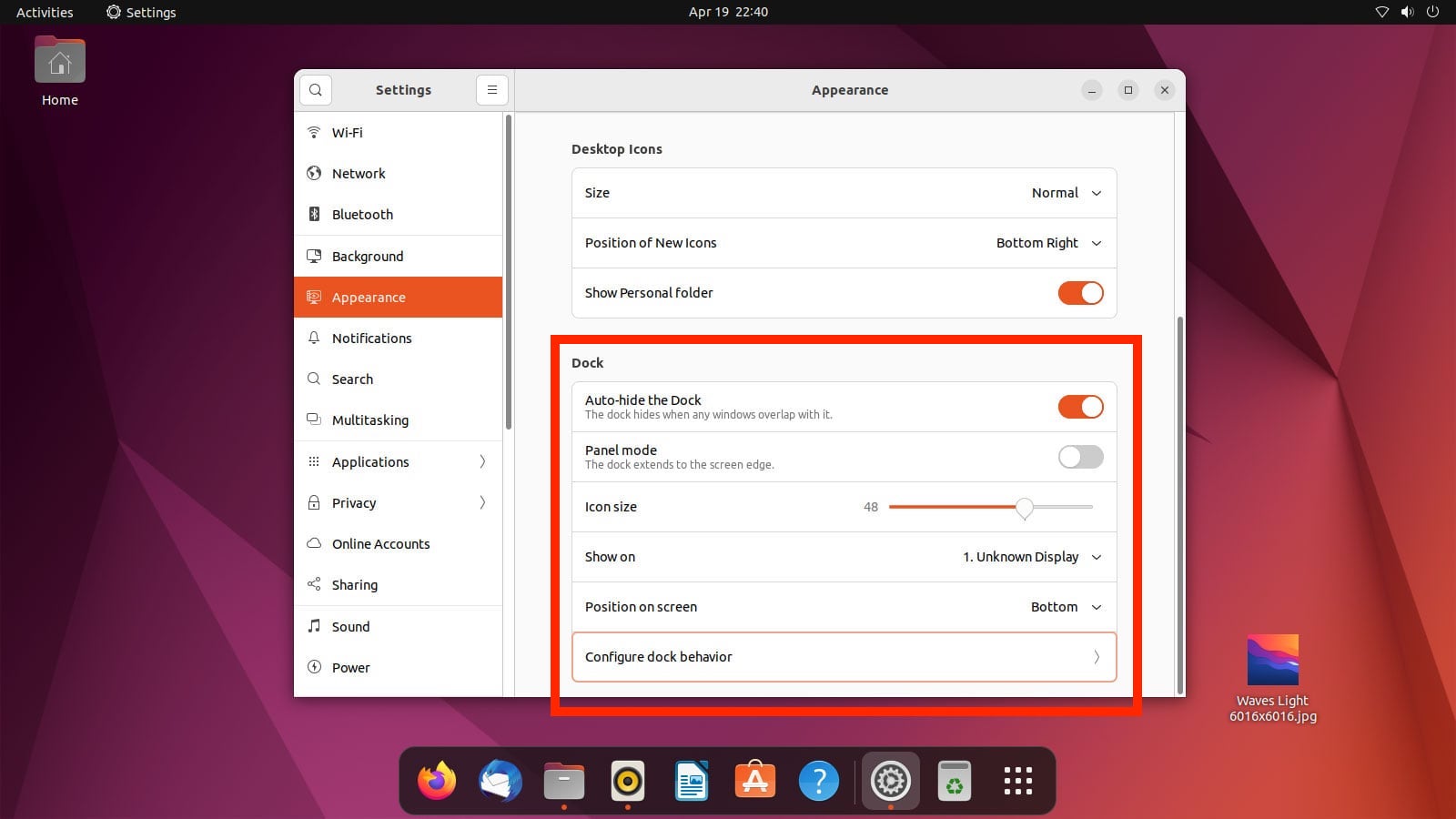Viewport: 1456px width, 819px height.
Task: Open Rhythmbox music player from the dock
Action: click(x=627, y=780)
